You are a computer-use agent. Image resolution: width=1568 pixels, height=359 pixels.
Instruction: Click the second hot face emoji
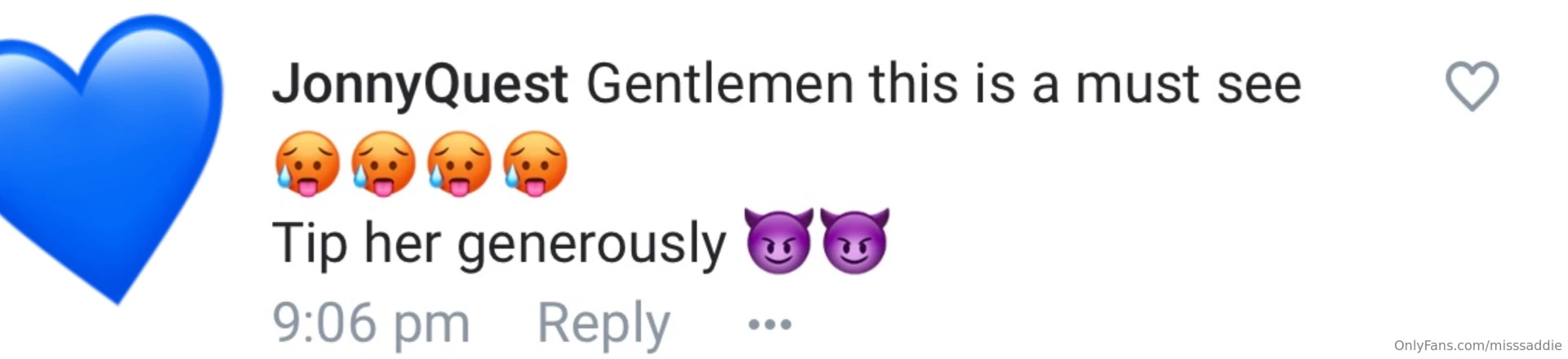(x=383, y=164)
